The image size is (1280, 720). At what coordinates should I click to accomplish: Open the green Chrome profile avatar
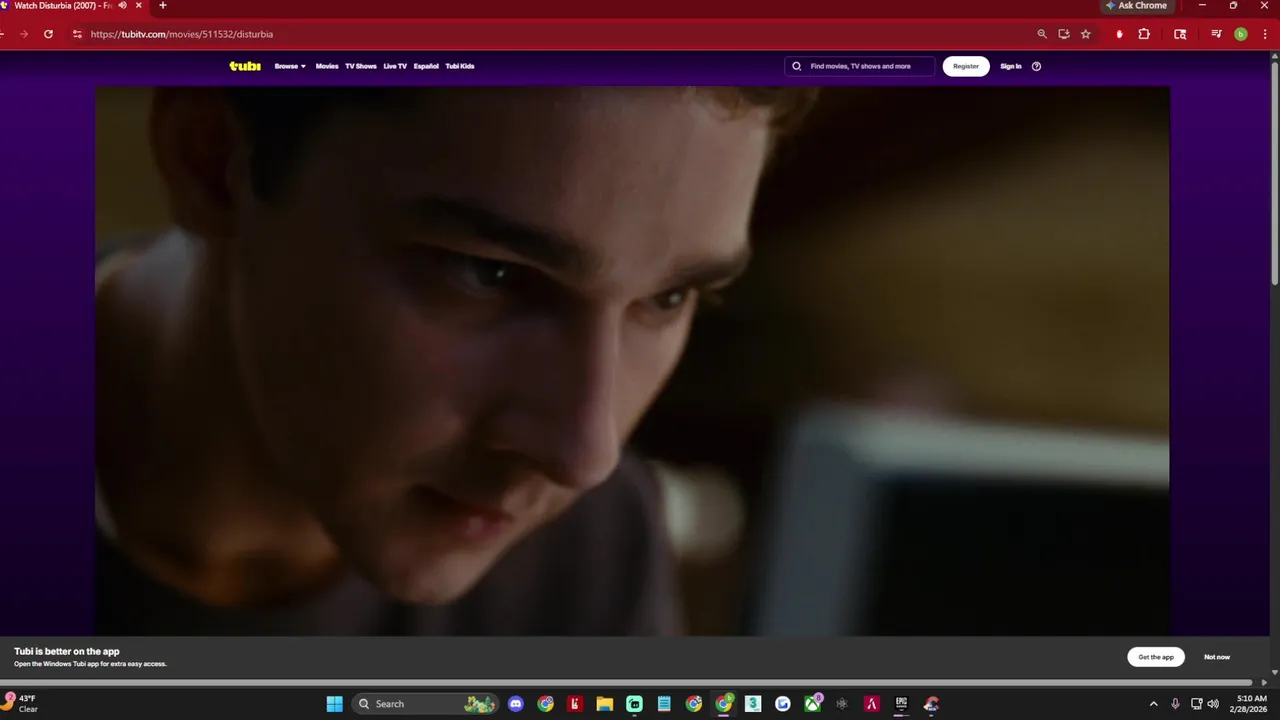click(x=1241, y=34)
